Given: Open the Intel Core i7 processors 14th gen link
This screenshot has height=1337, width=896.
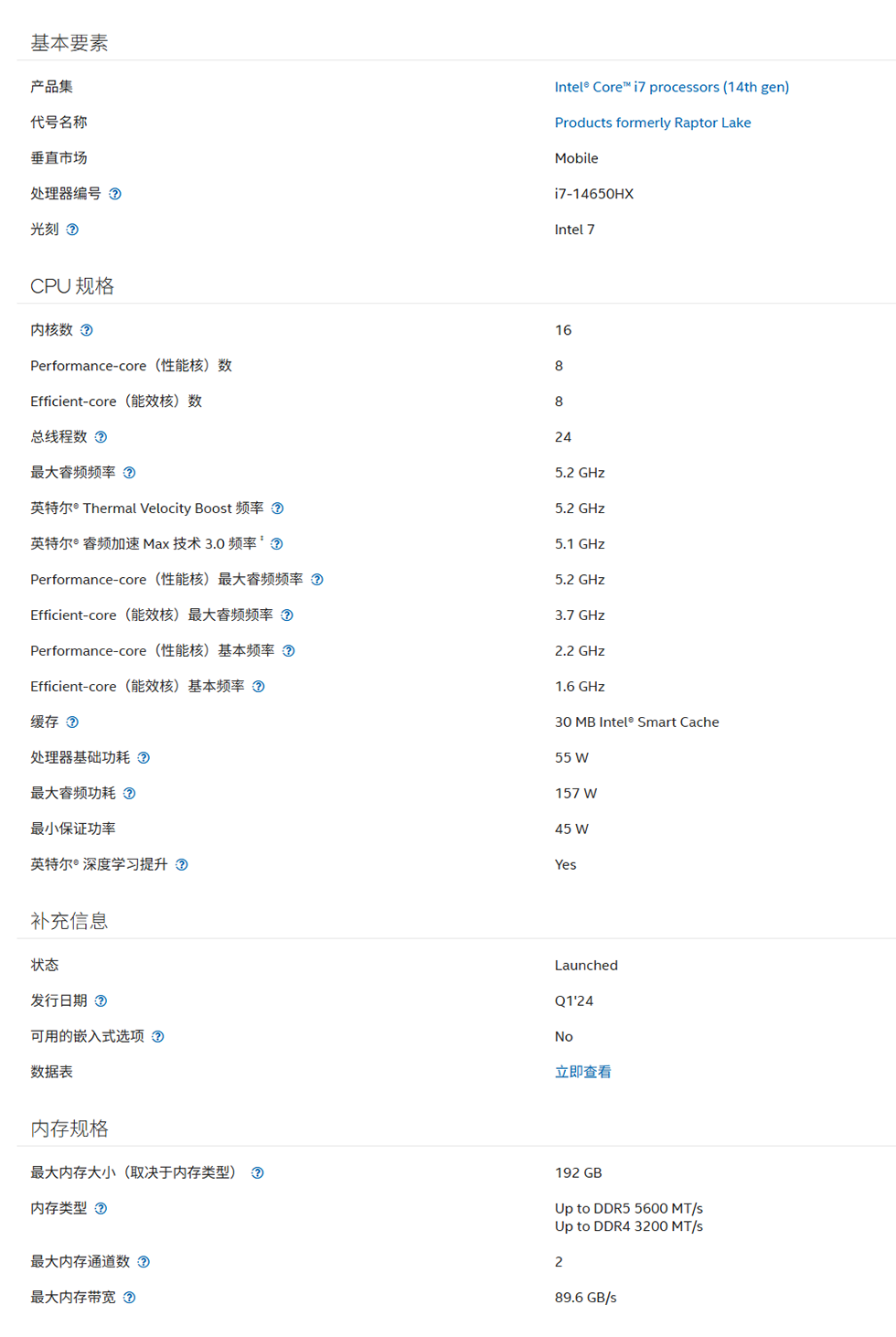Looking at the screenshot, I should 671,87.
